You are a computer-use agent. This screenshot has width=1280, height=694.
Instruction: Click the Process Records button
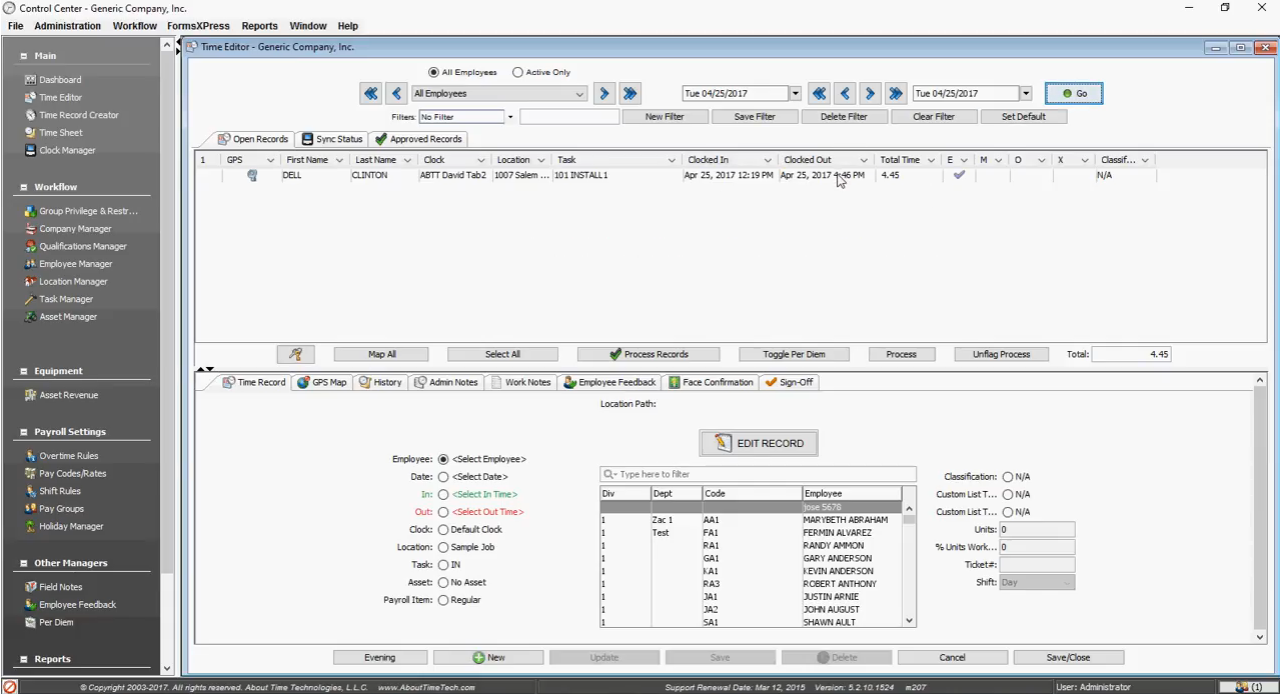(x=648, y=354)
